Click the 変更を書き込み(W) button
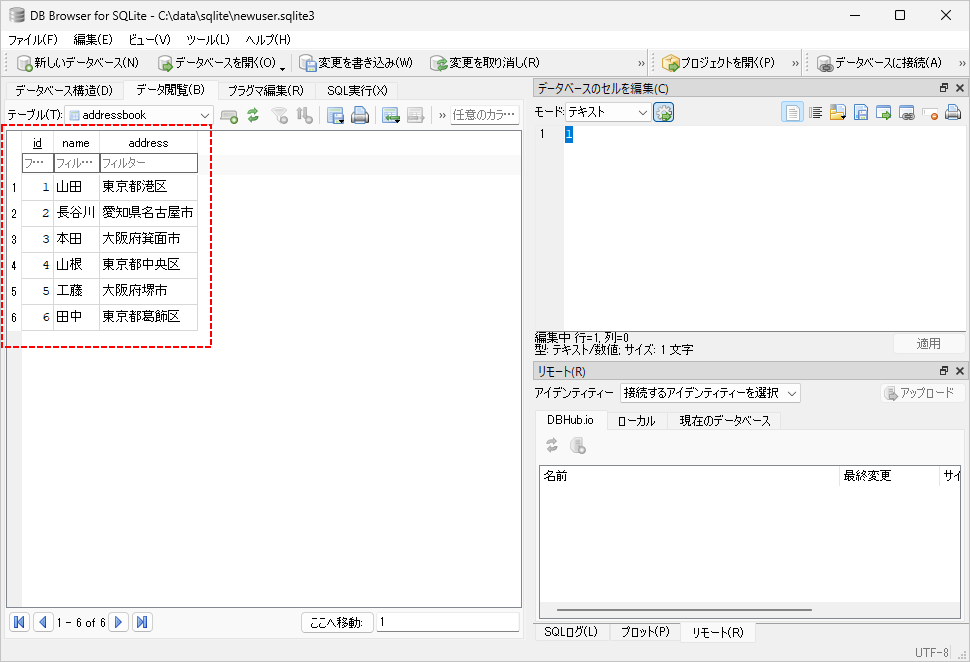The height and width of the screenshot is (662, 970). 356,63
